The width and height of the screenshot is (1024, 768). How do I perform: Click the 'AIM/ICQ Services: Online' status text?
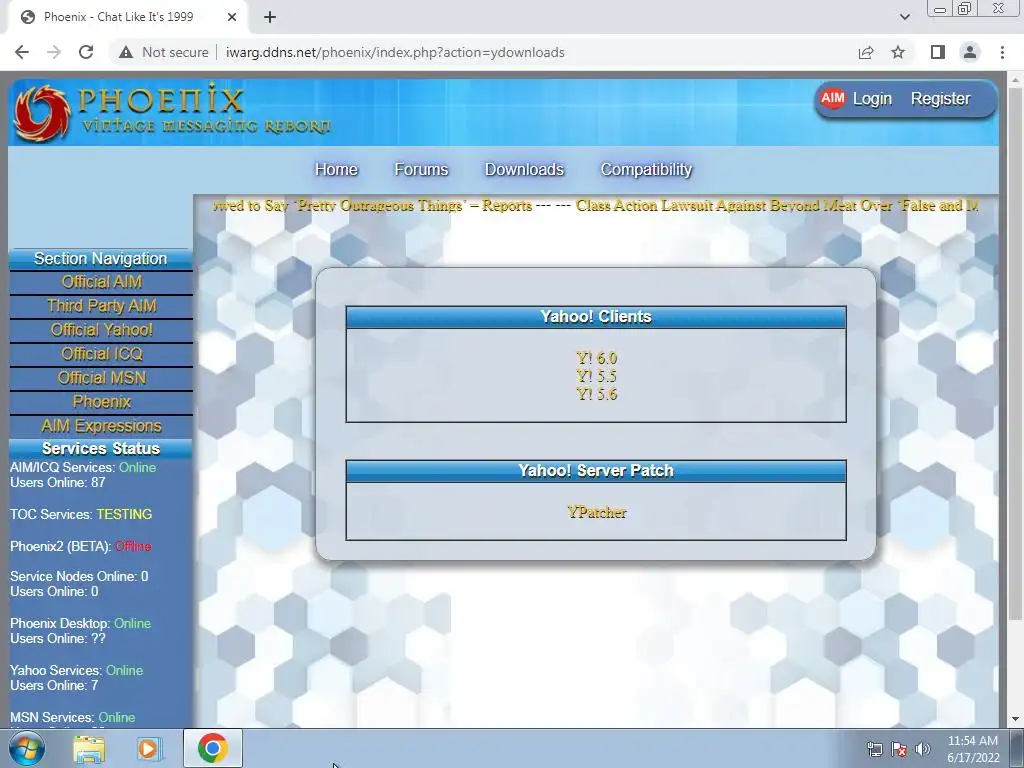coord(83,468)
